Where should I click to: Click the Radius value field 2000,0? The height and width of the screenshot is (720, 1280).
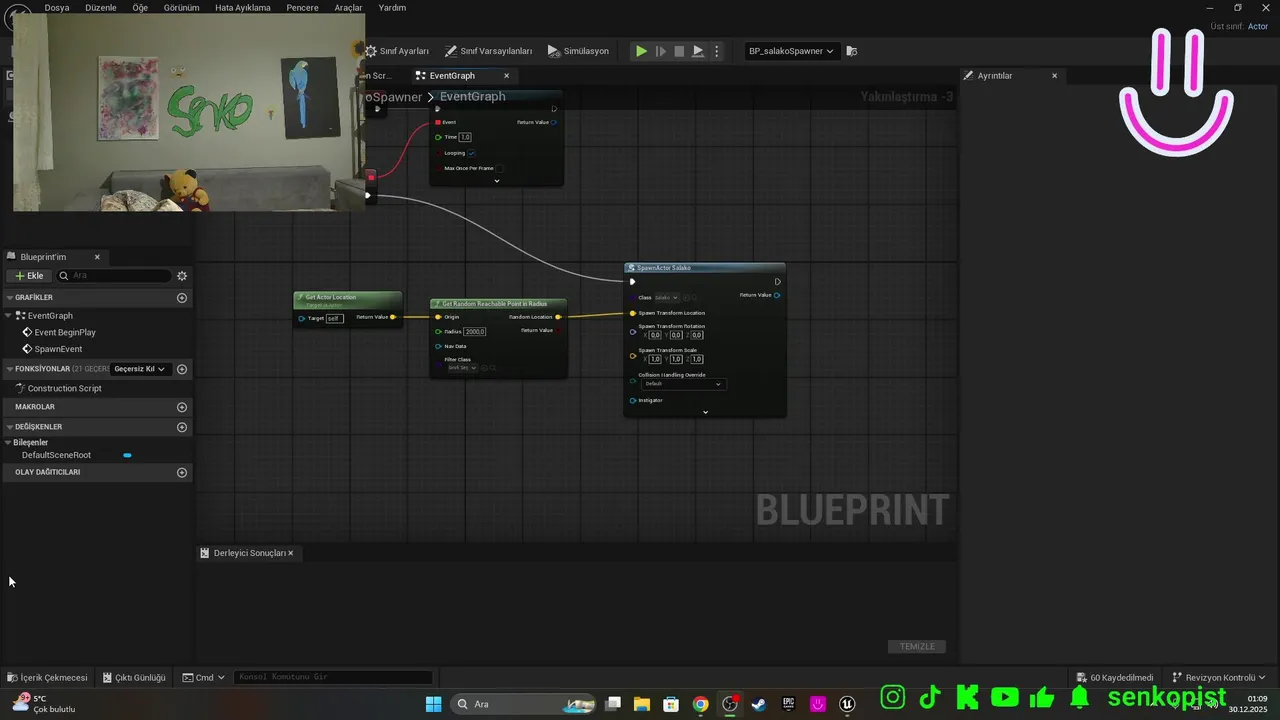click(x=475, y=331)
